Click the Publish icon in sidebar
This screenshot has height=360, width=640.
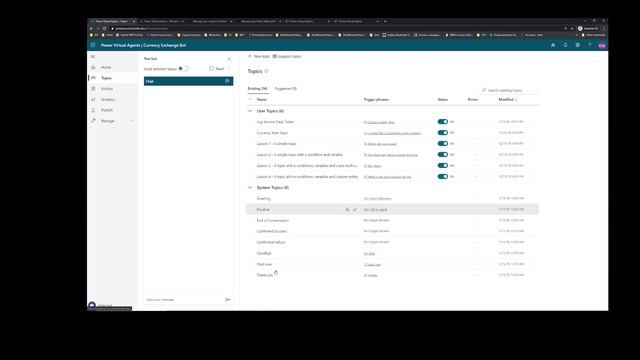[93, 110]
